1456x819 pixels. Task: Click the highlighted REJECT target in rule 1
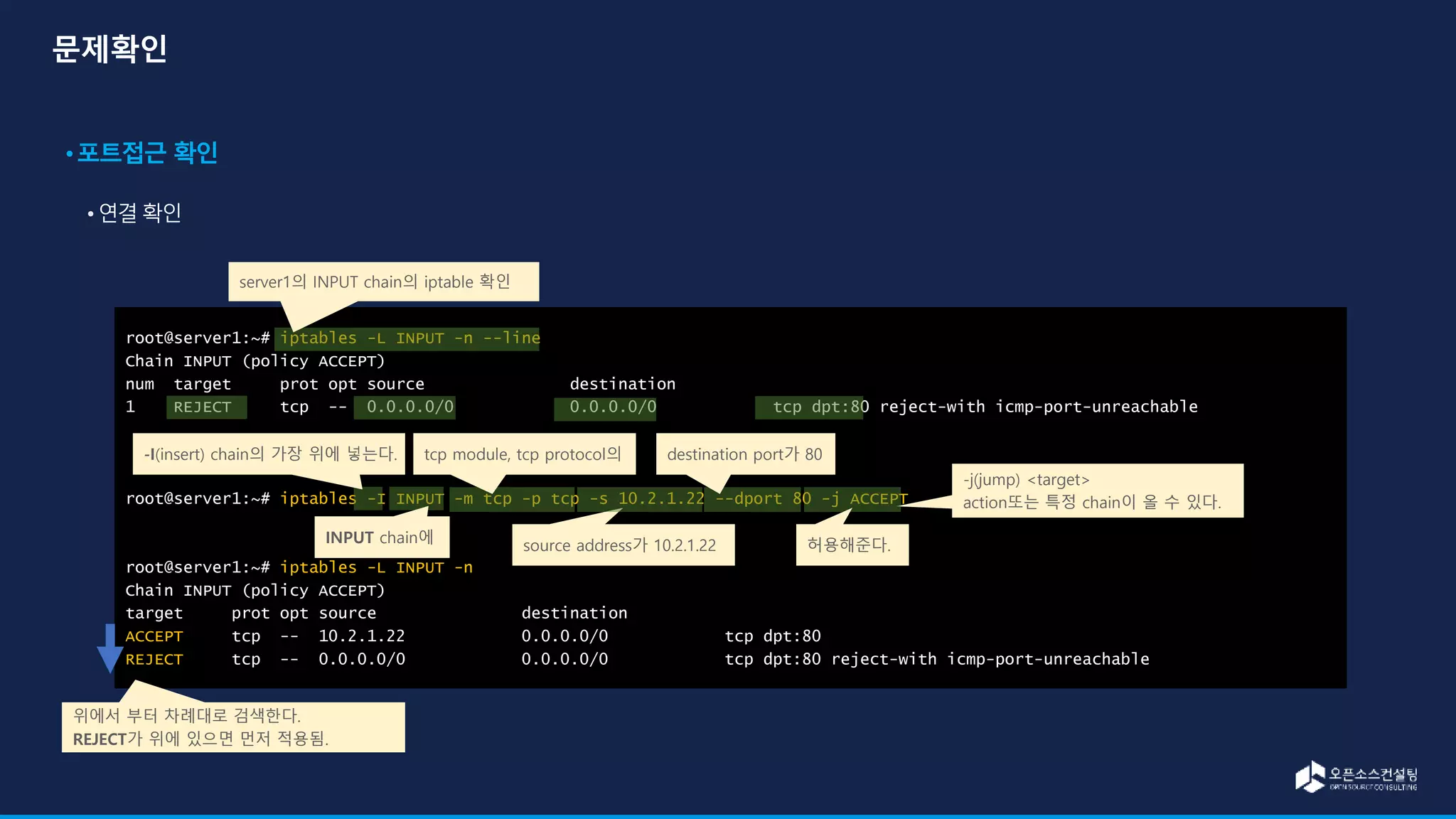pyautogui.click(x=205, y=407)
